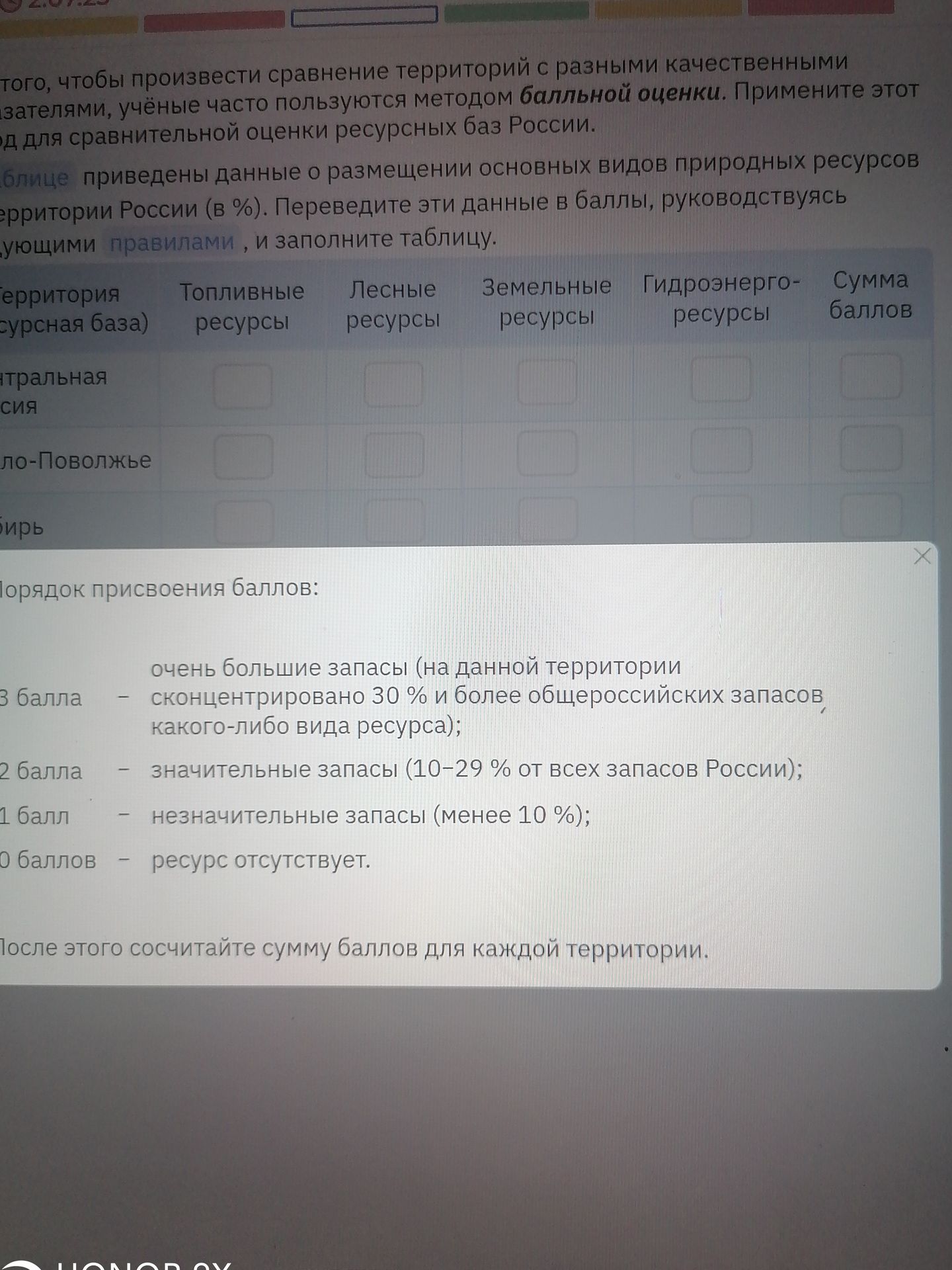Click the Поволжье row label
Image resolution: width=952 pixels, height=1270 pixels.
(x=75, y=460)
